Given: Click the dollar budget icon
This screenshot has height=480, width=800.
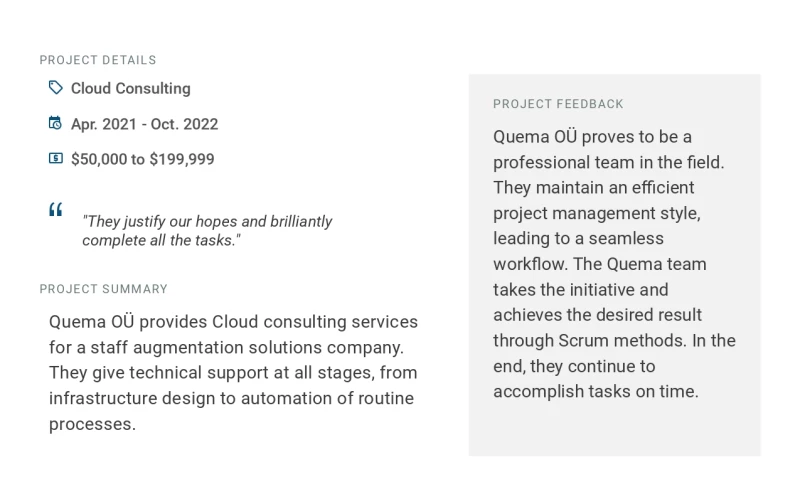Looking at the screenshot, I should pos(56,158).
